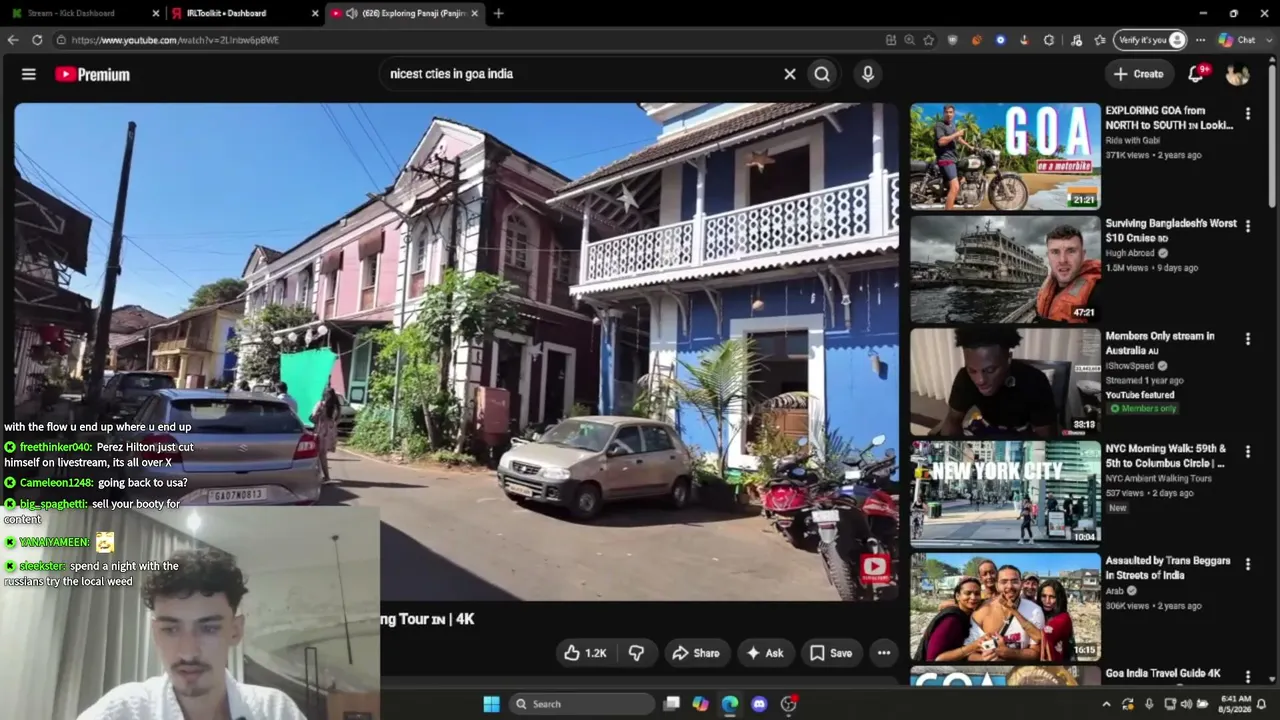This screenshot has width=1280, height=720.
Task: Open Microsoft Edge on taskbar
Action: point(730,704)
